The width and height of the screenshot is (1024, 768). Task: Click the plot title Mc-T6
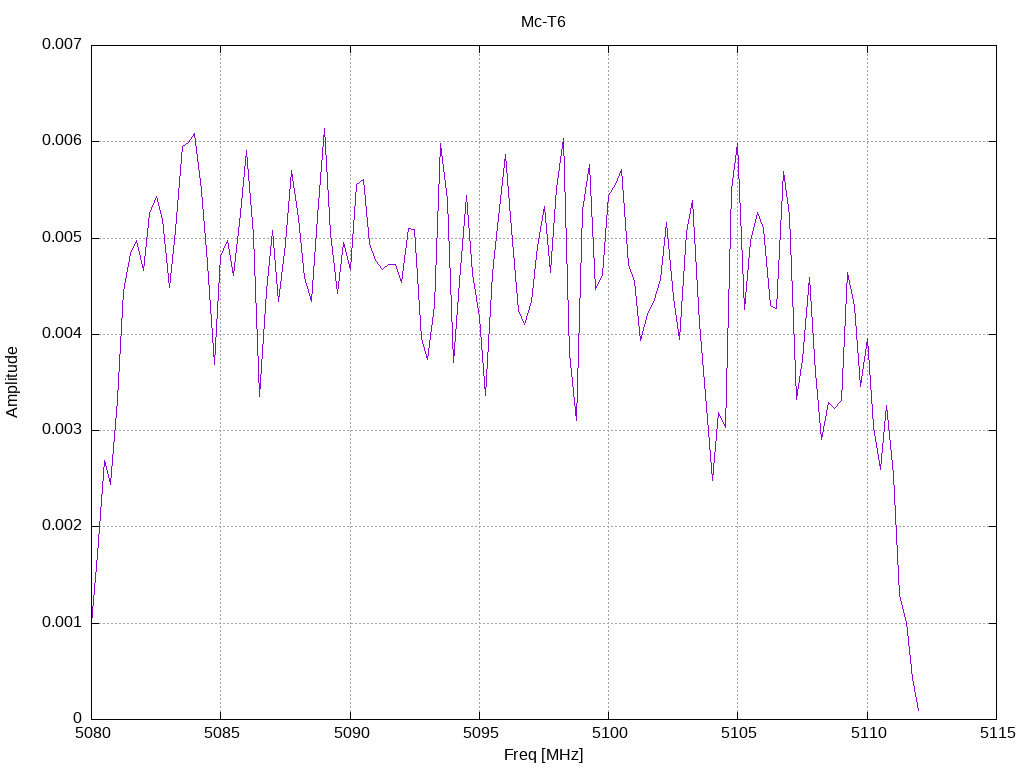pos(543,22)
